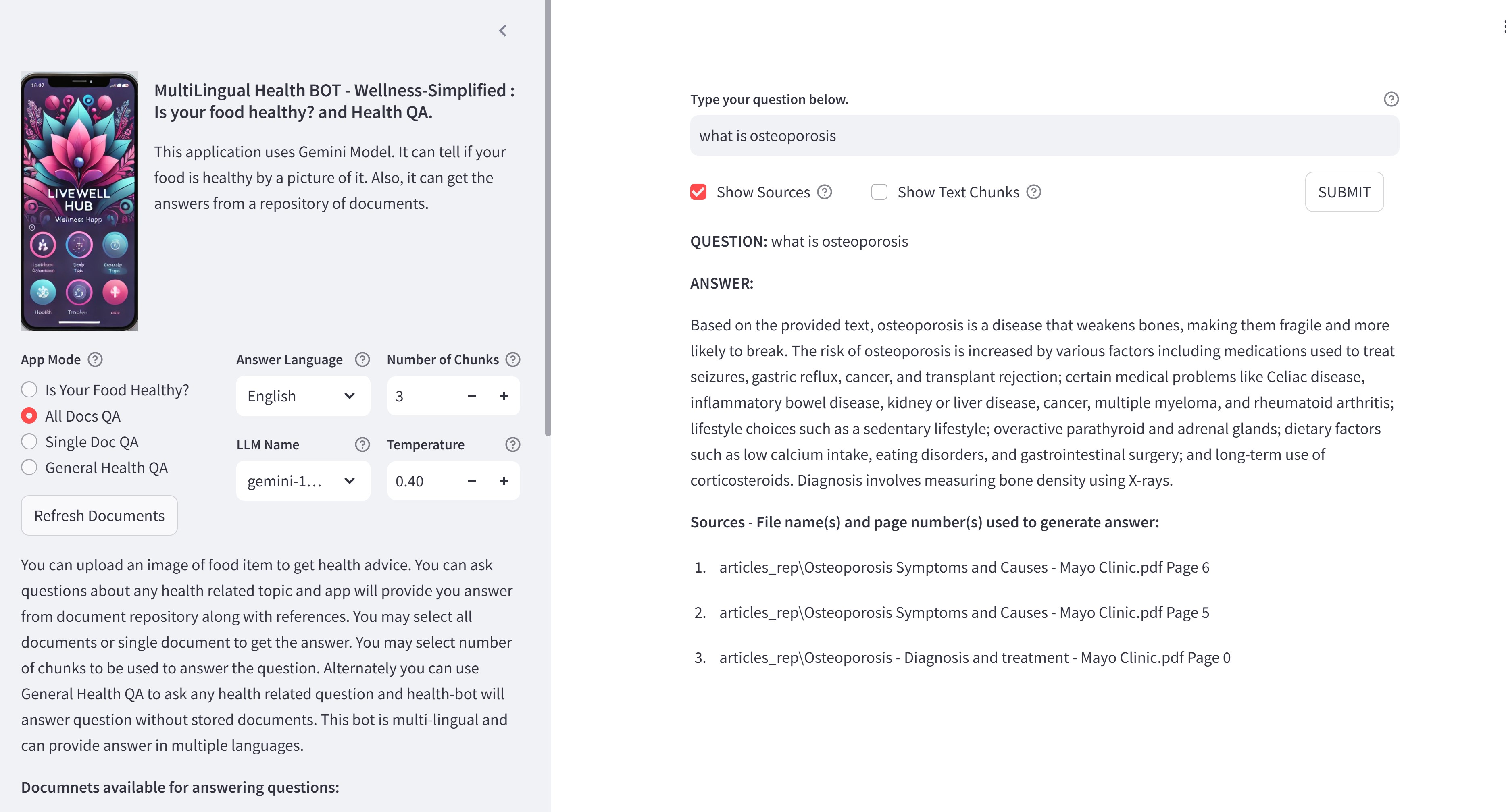Click help icon for question input
This screenshot has width=1506, height=812.
(x=1391, y=99)
